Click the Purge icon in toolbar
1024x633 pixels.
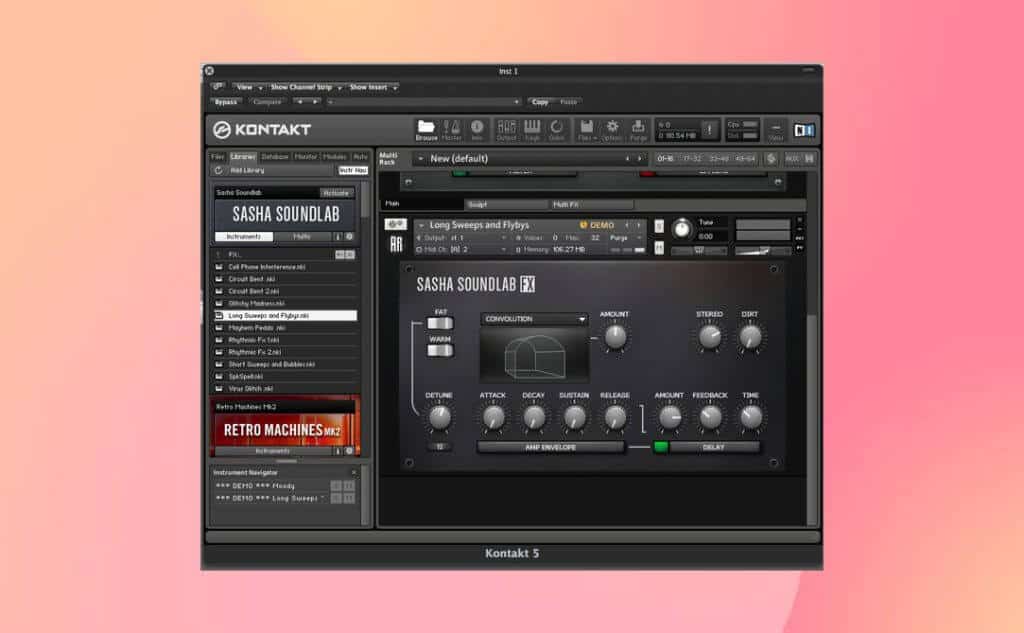click(638, 129)
